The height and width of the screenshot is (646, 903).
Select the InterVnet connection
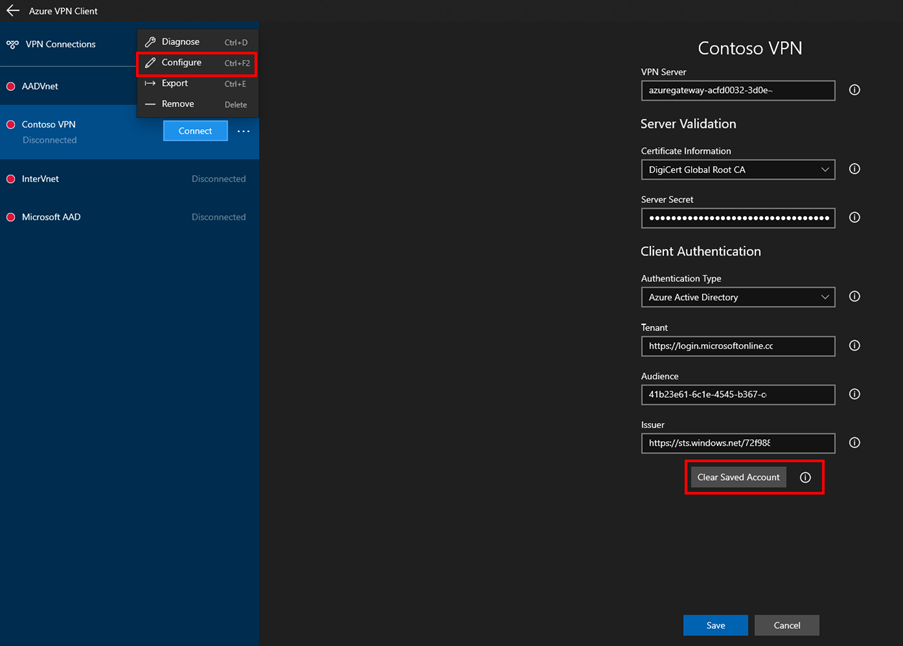(130, 179)
